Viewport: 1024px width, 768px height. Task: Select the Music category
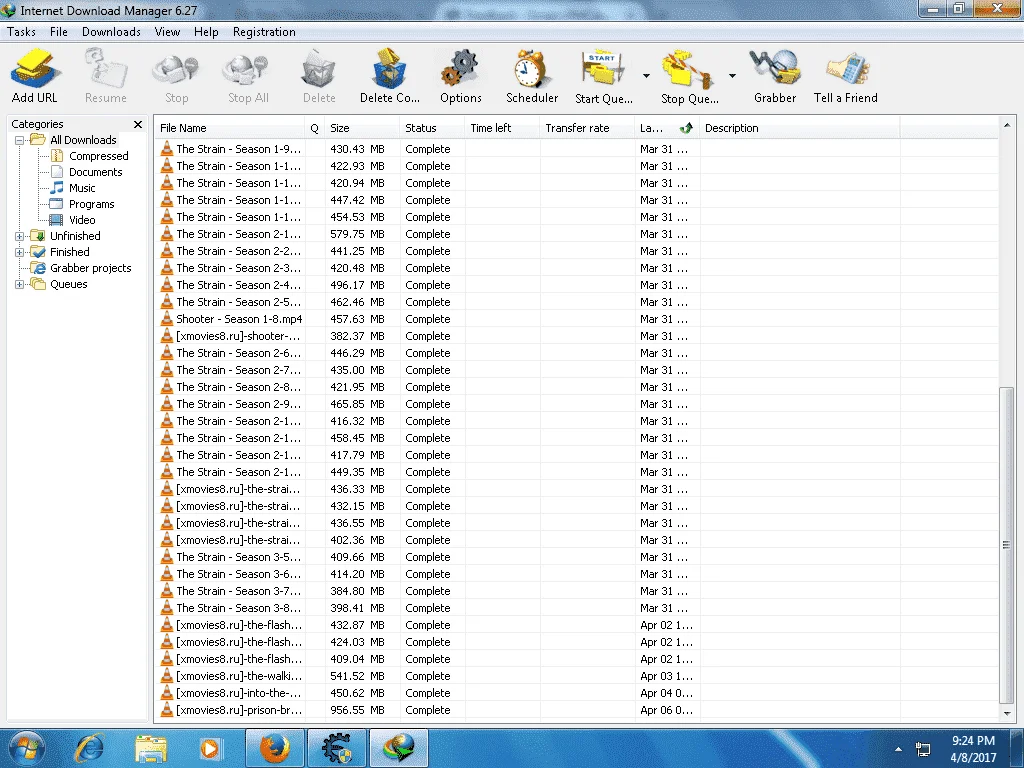pos(82,188)
